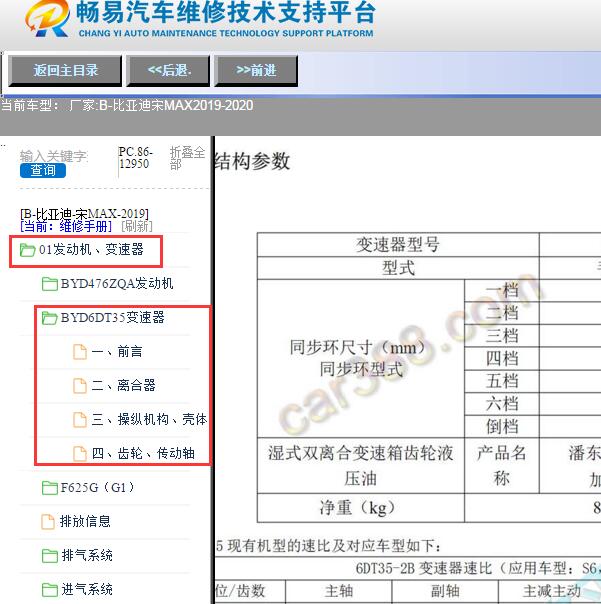Viewport: 601px width, 604px height.
Task: Click the 刷新 refresh link
Action: 137,226
